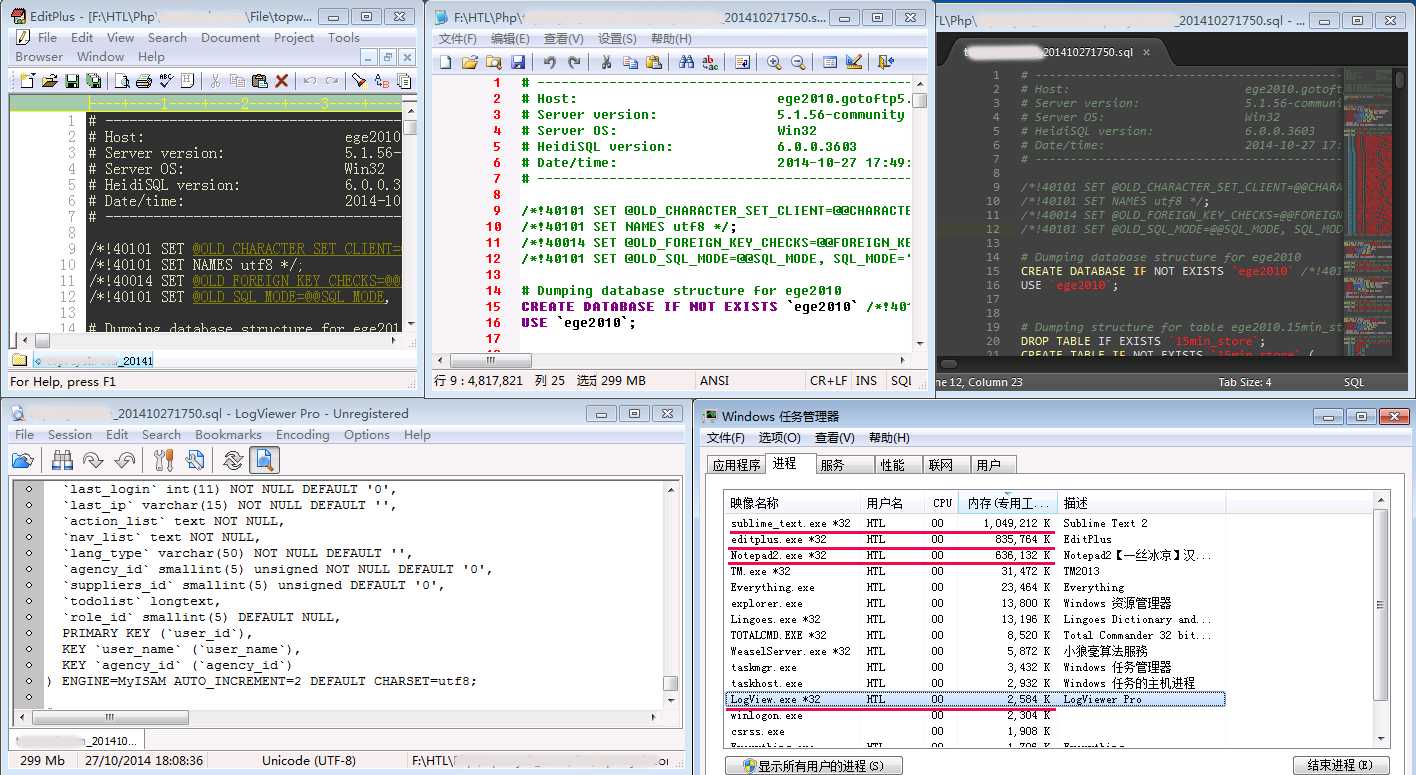Click the Replace ab-ac icon in Notepad2
The height and width of the screenshot is (775, 1416).
(711, 62)
